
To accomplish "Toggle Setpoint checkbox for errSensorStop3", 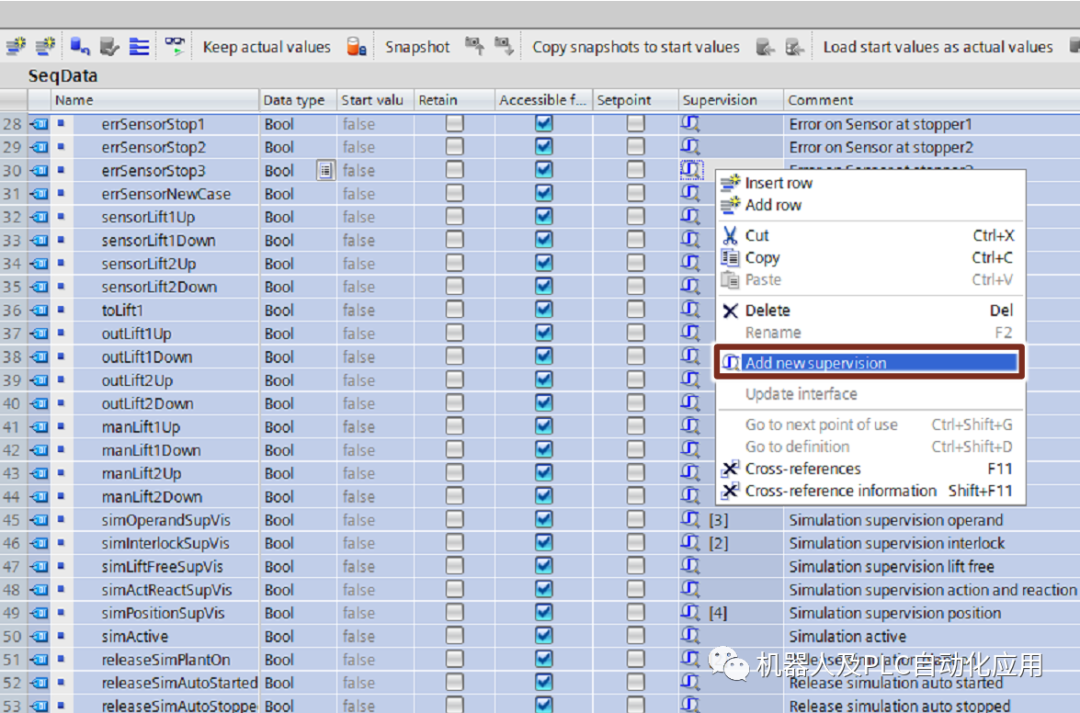I will (x=635, y=169).
